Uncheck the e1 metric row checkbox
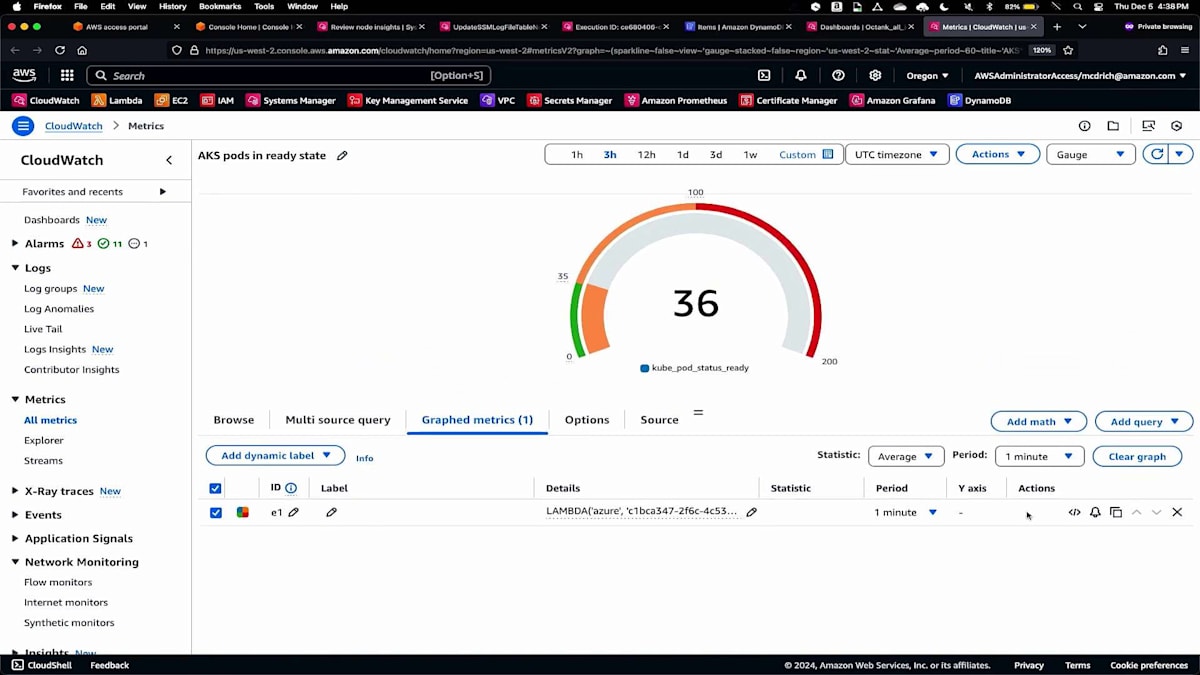This screenshot has height=675, width=1200. pos(216,512)
